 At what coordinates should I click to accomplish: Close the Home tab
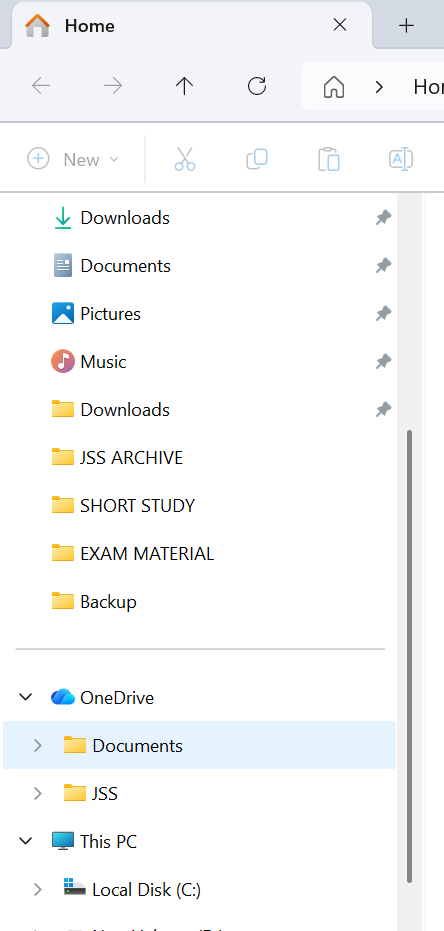coord(340,25)
